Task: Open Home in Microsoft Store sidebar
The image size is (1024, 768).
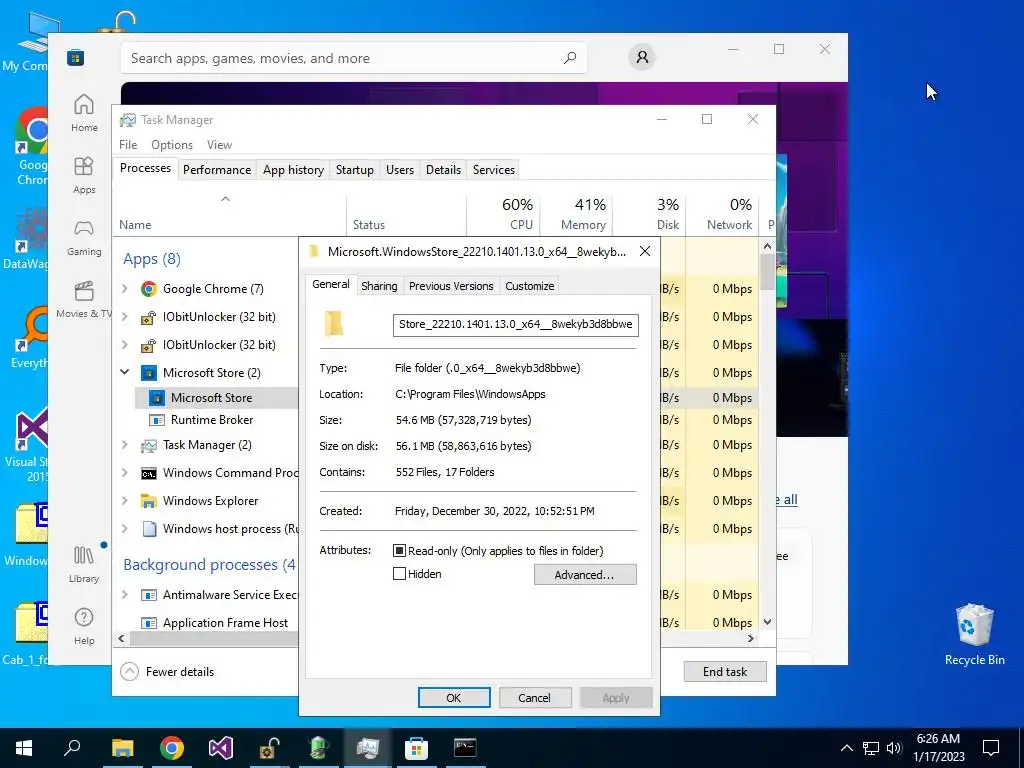Action: [x=84, y=113]
